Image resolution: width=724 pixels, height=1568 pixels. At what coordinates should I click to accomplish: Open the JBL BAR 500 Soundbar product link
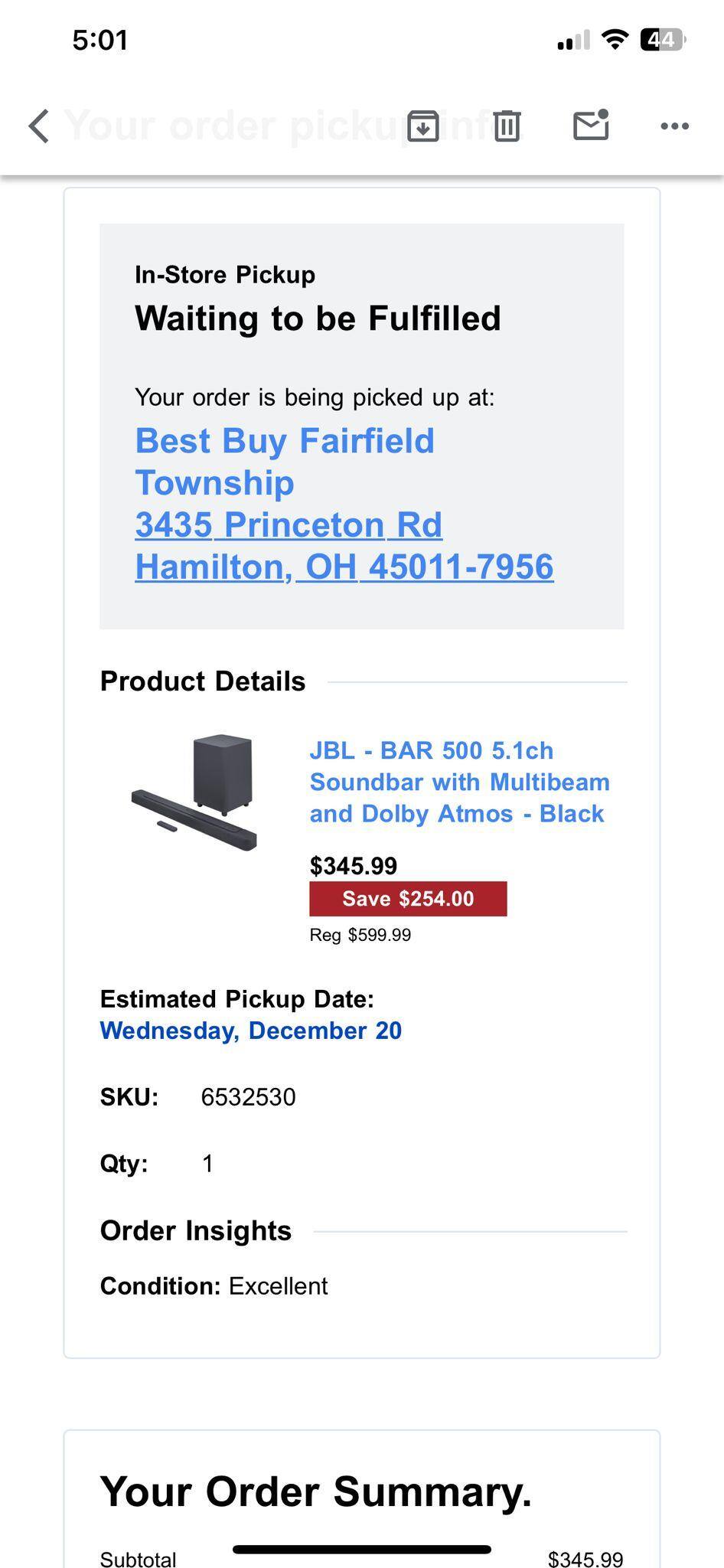459,782
